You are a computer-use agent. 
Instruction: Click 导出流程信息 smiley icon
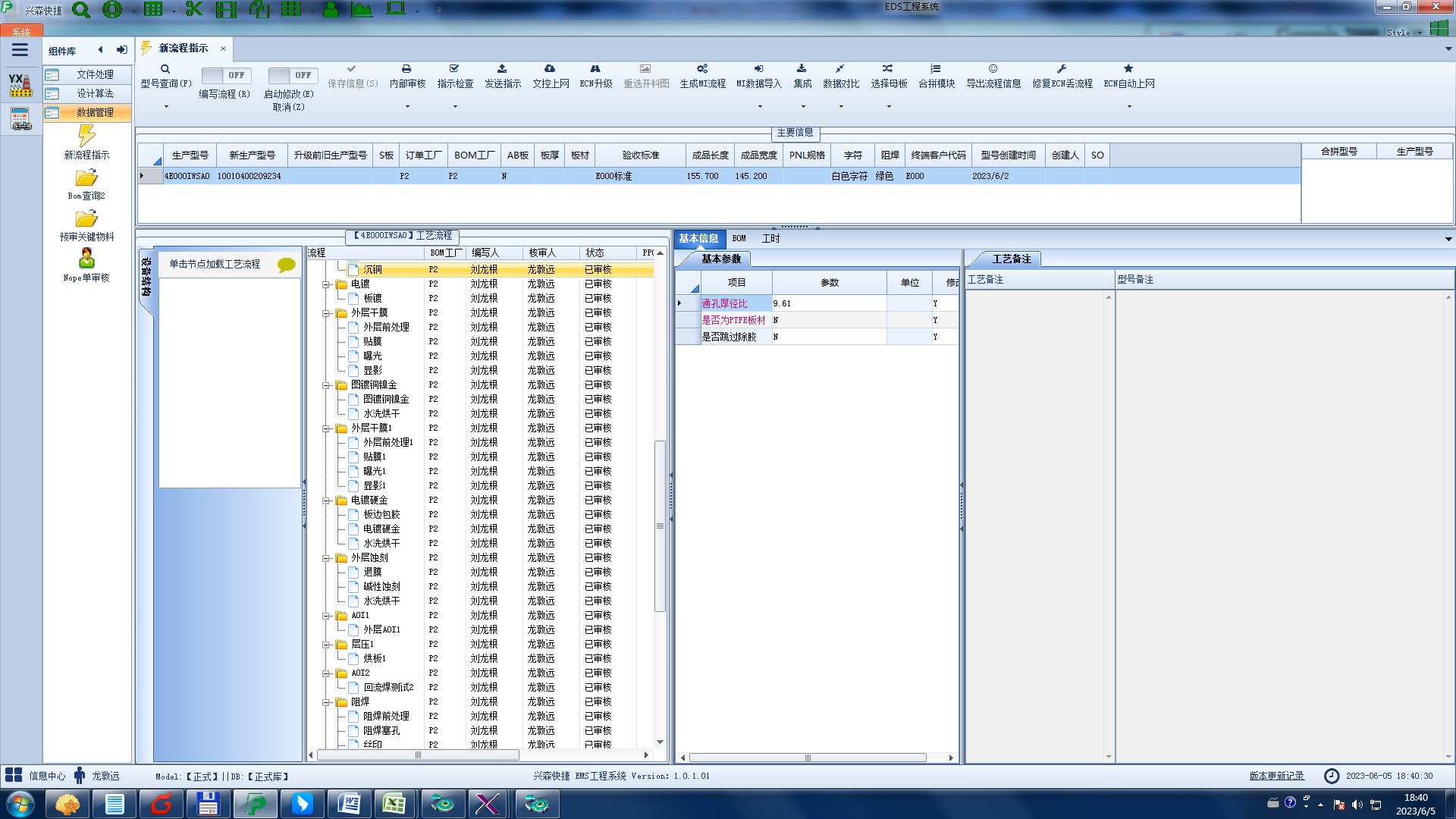(993, 69)
